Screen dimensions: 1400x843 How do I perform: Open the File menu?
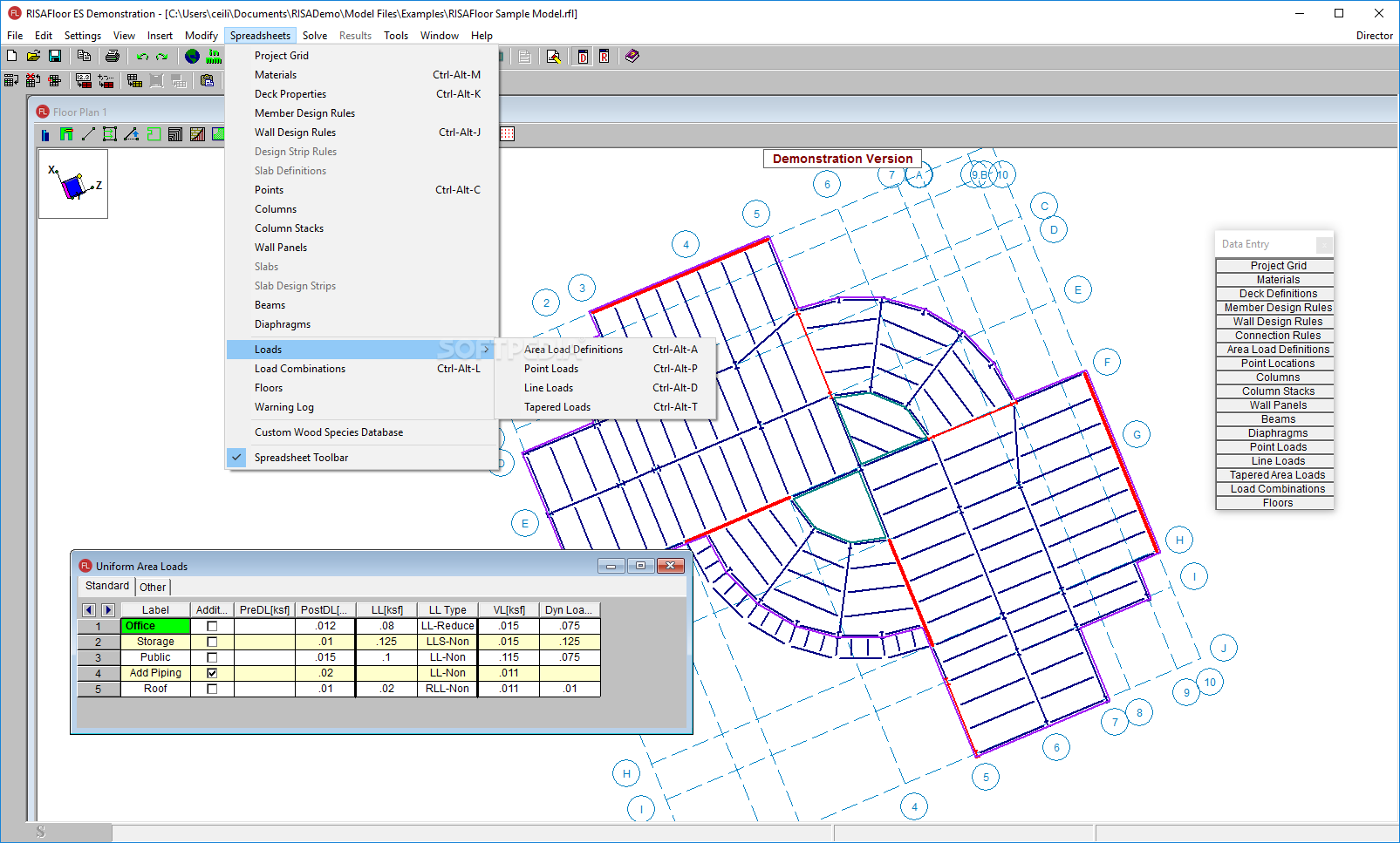pos(15,36)
